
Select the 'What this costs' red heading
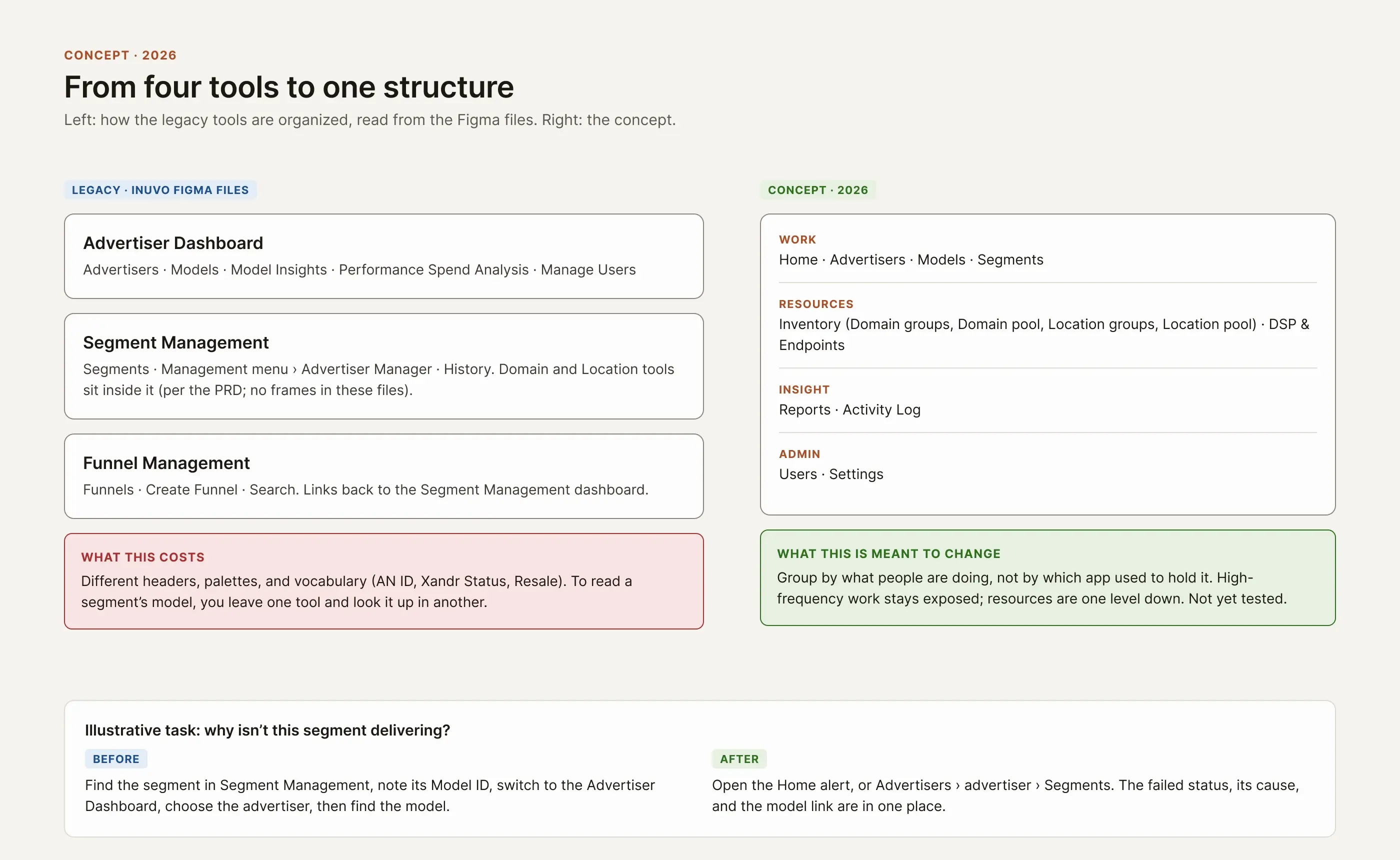tap(142, 557)
